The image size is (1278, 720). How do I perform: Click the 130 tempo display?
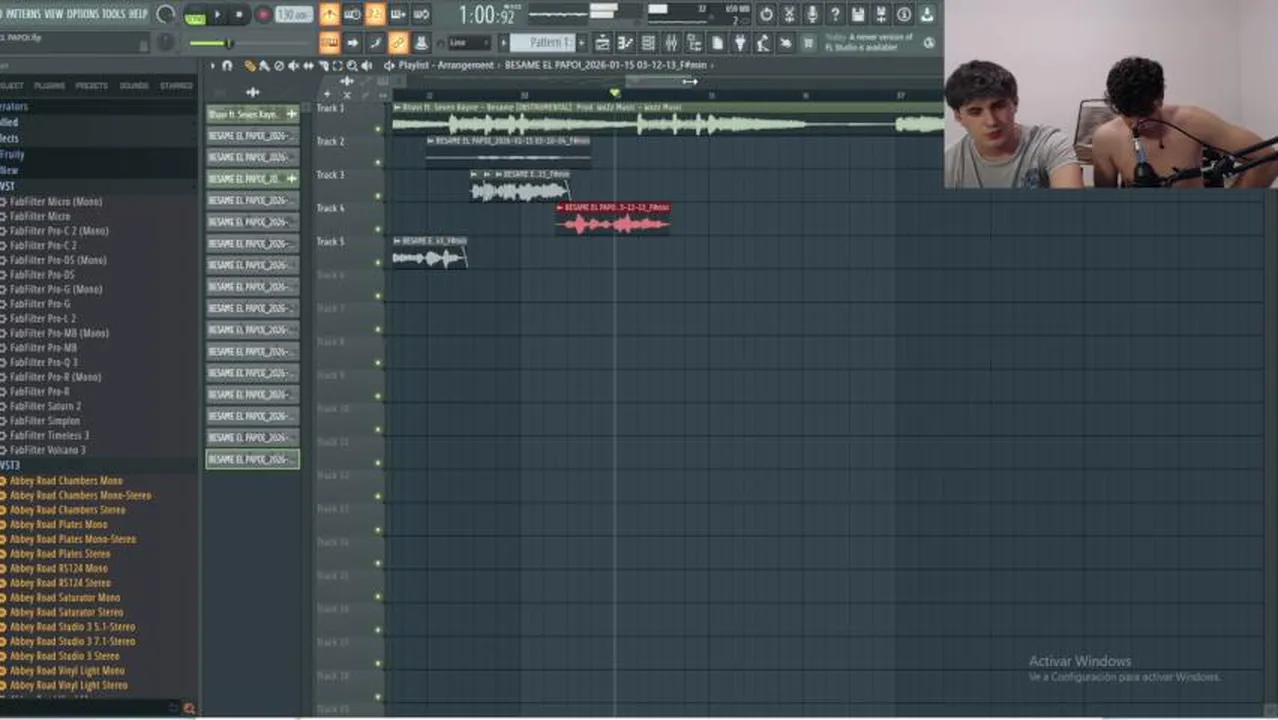pyautogui.click(x=294, y=15)
